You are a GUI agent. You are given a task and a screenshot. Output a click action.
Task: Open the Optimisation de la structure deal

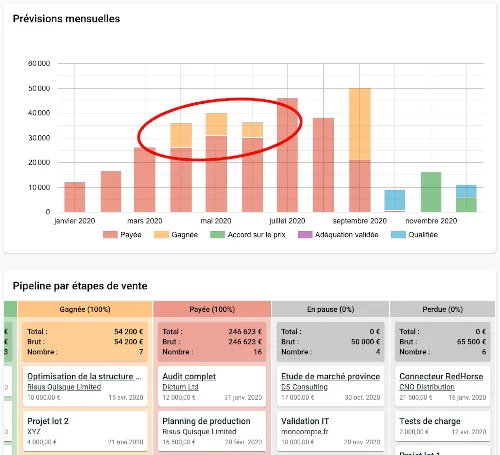click(x=84, y=376)
